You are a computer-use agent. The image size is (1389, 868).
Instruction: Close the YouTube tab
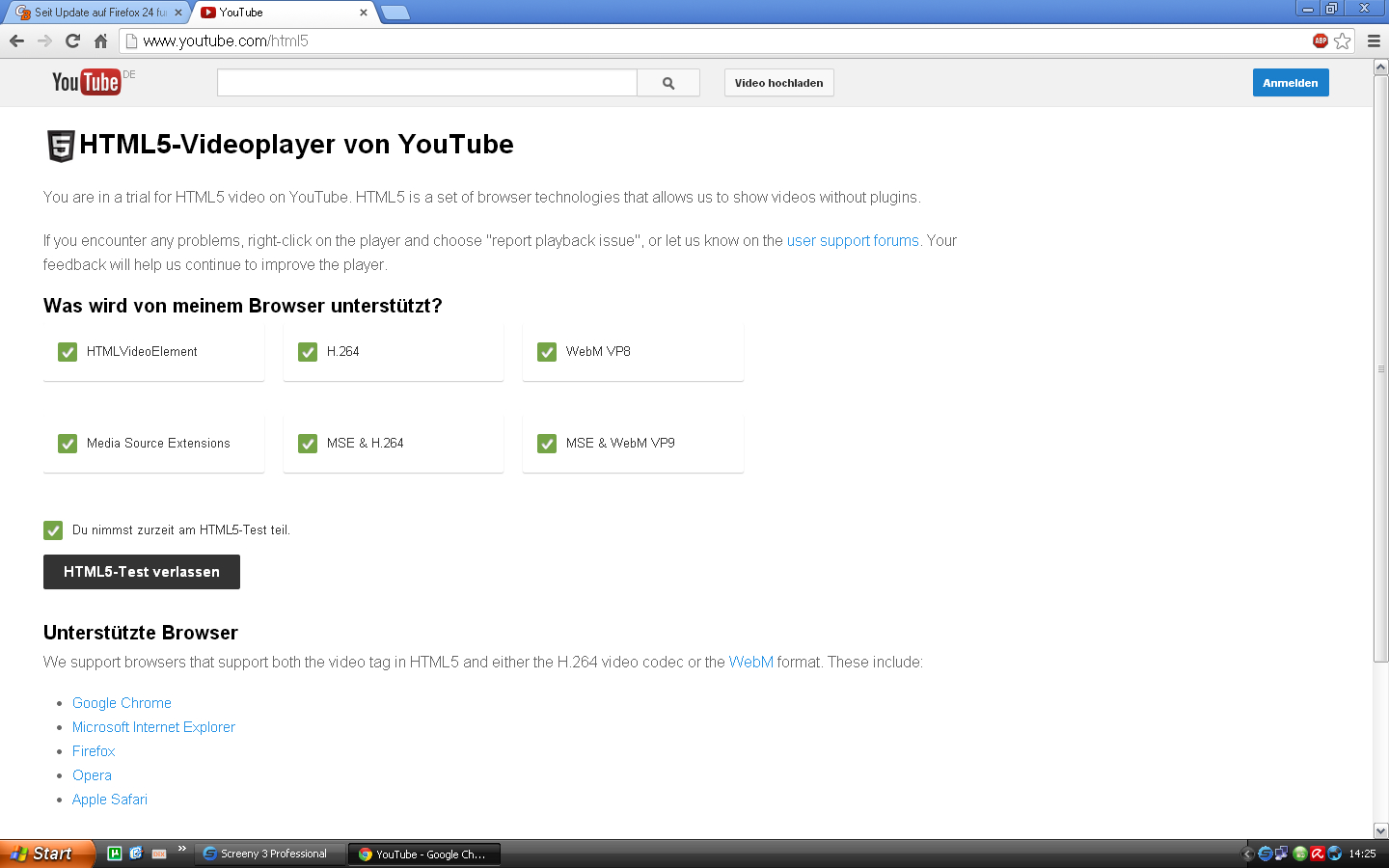coord(364,13)
